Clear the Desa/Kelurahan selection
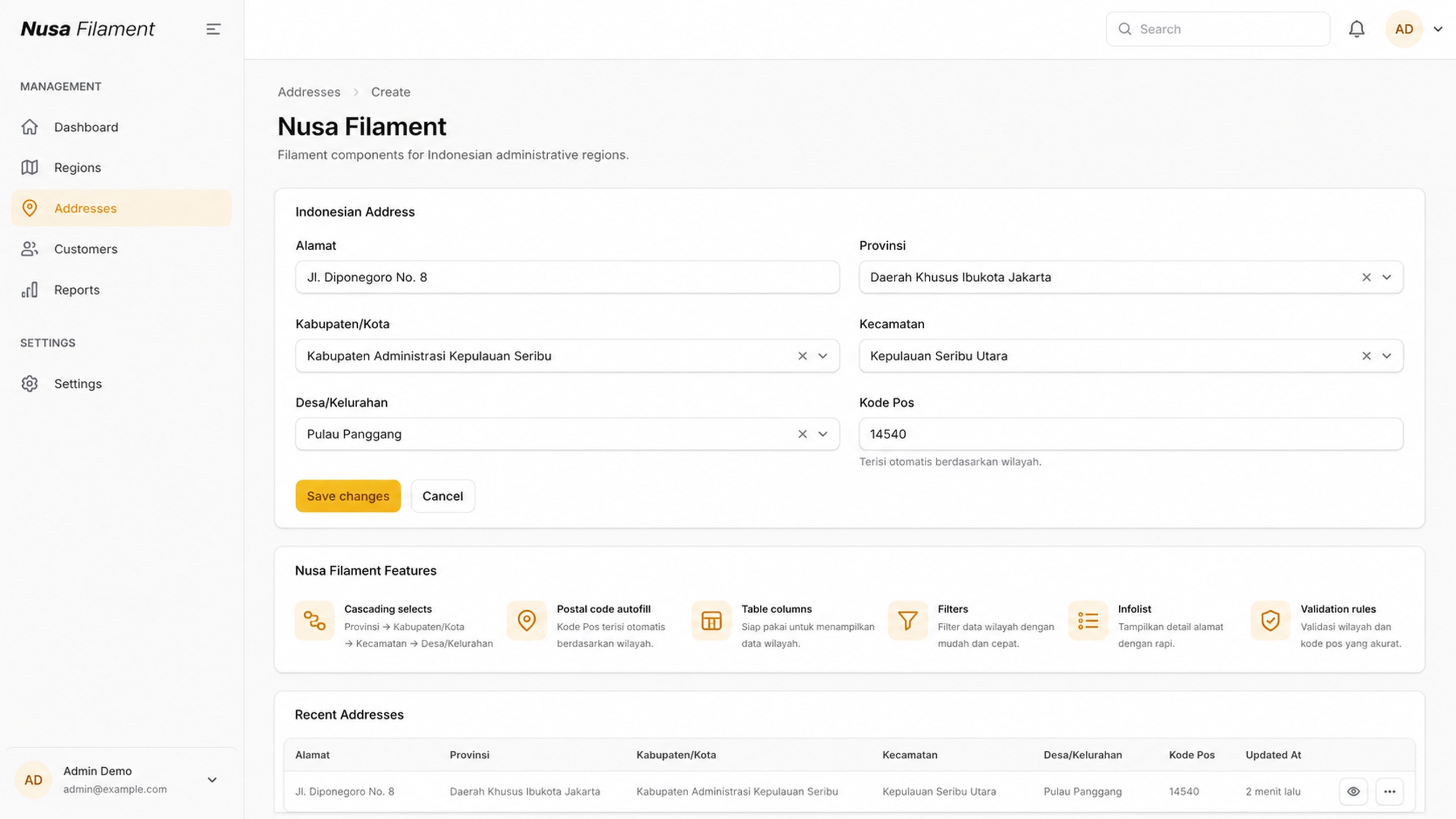Image resolution: width=1456 pixels, height=819 pixels. pyautogui.click(x=803, y=434)
